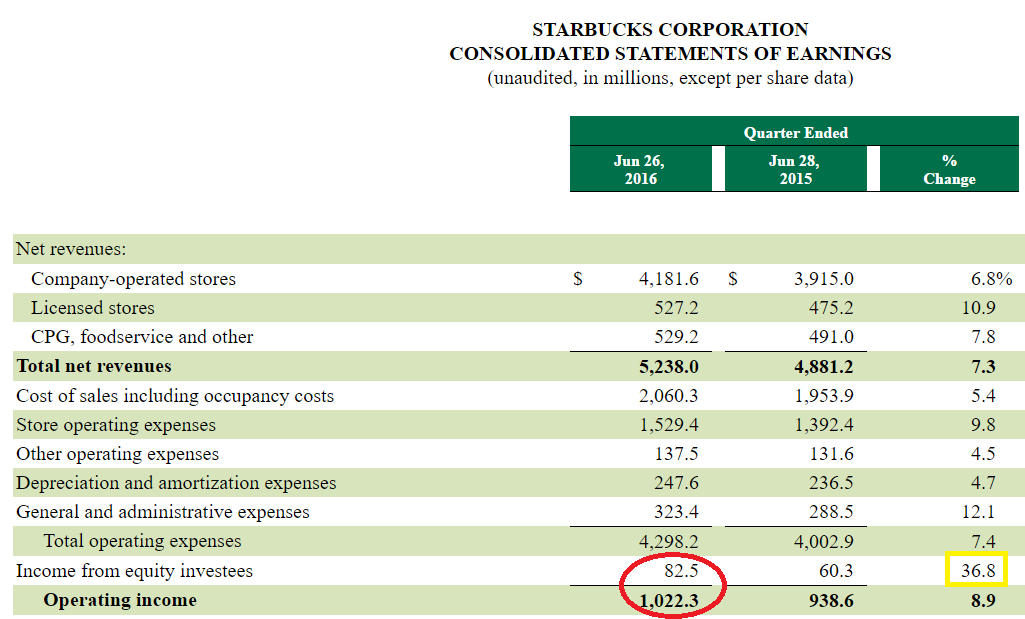Screen dimensions: 1025x619
Task: Select the Store operating expenses label
Action: point(116,425)
